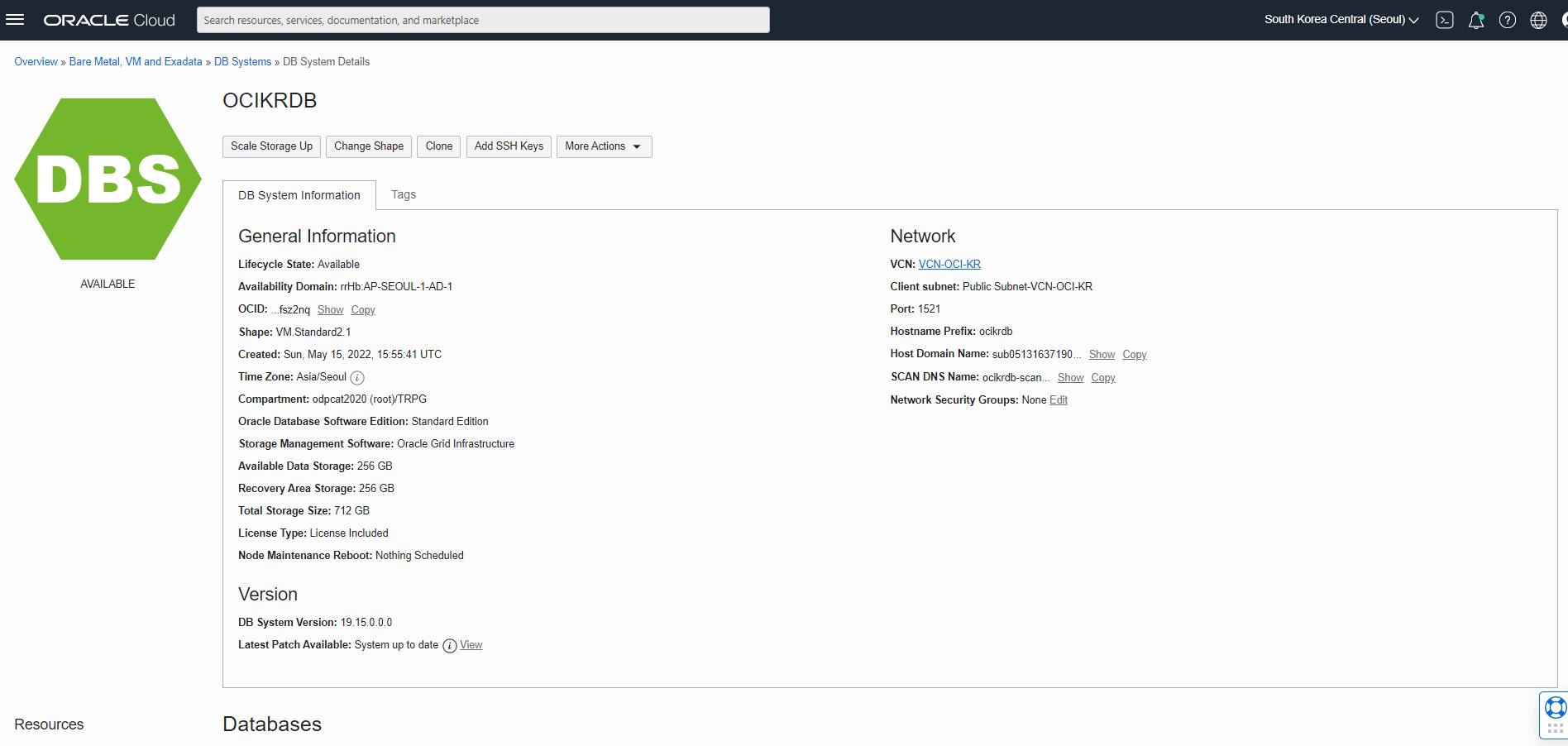Open Bare Metal, VM and Exadata breadcrumb
The width and height of the screenshot is (1568, 746).
[136, 62]
